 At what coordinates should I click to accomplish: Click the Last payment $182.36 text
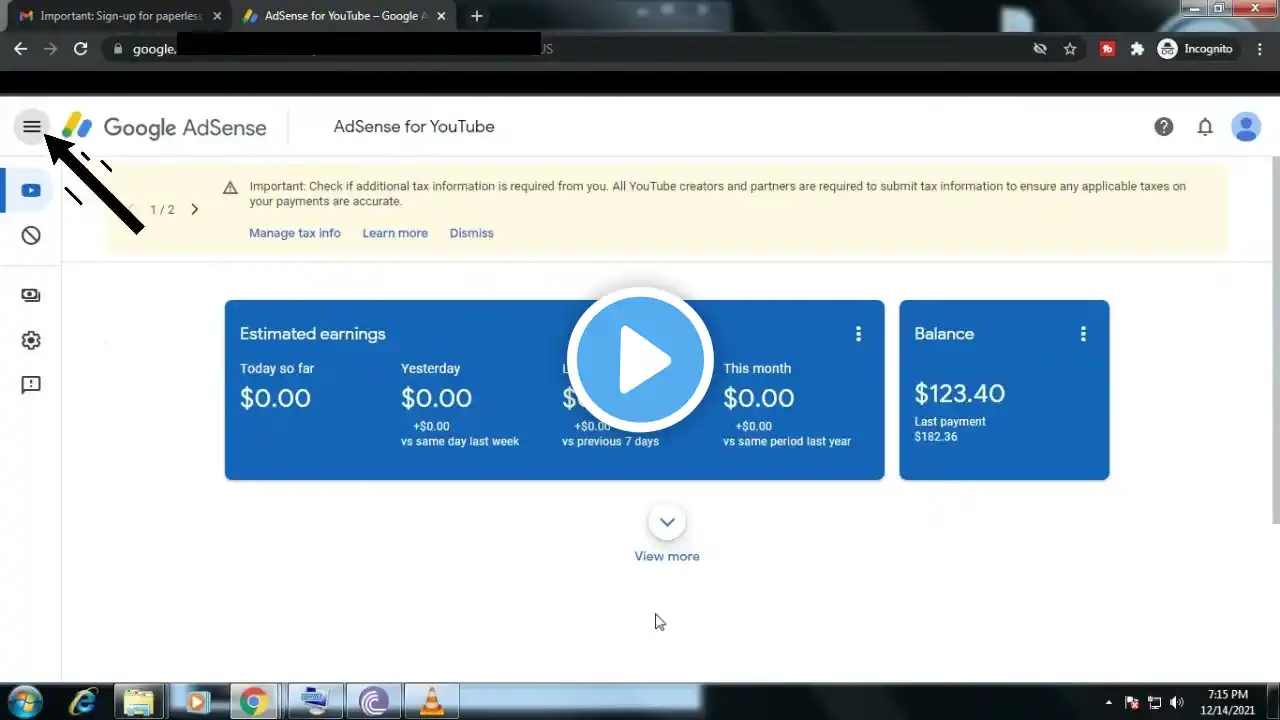point(950,429)
